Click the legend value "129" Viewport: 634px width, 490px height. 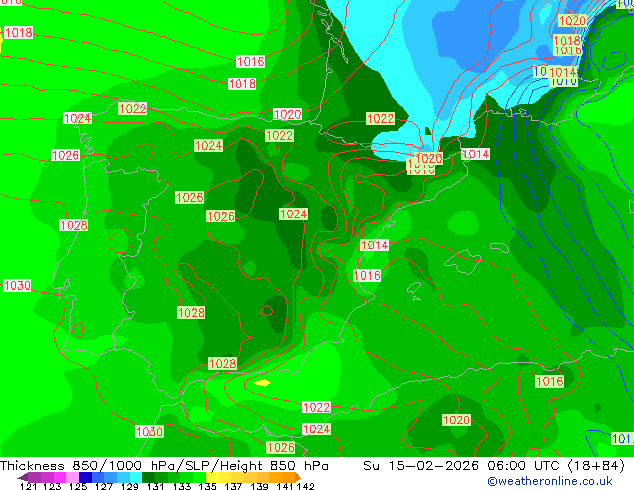[129, 486]
